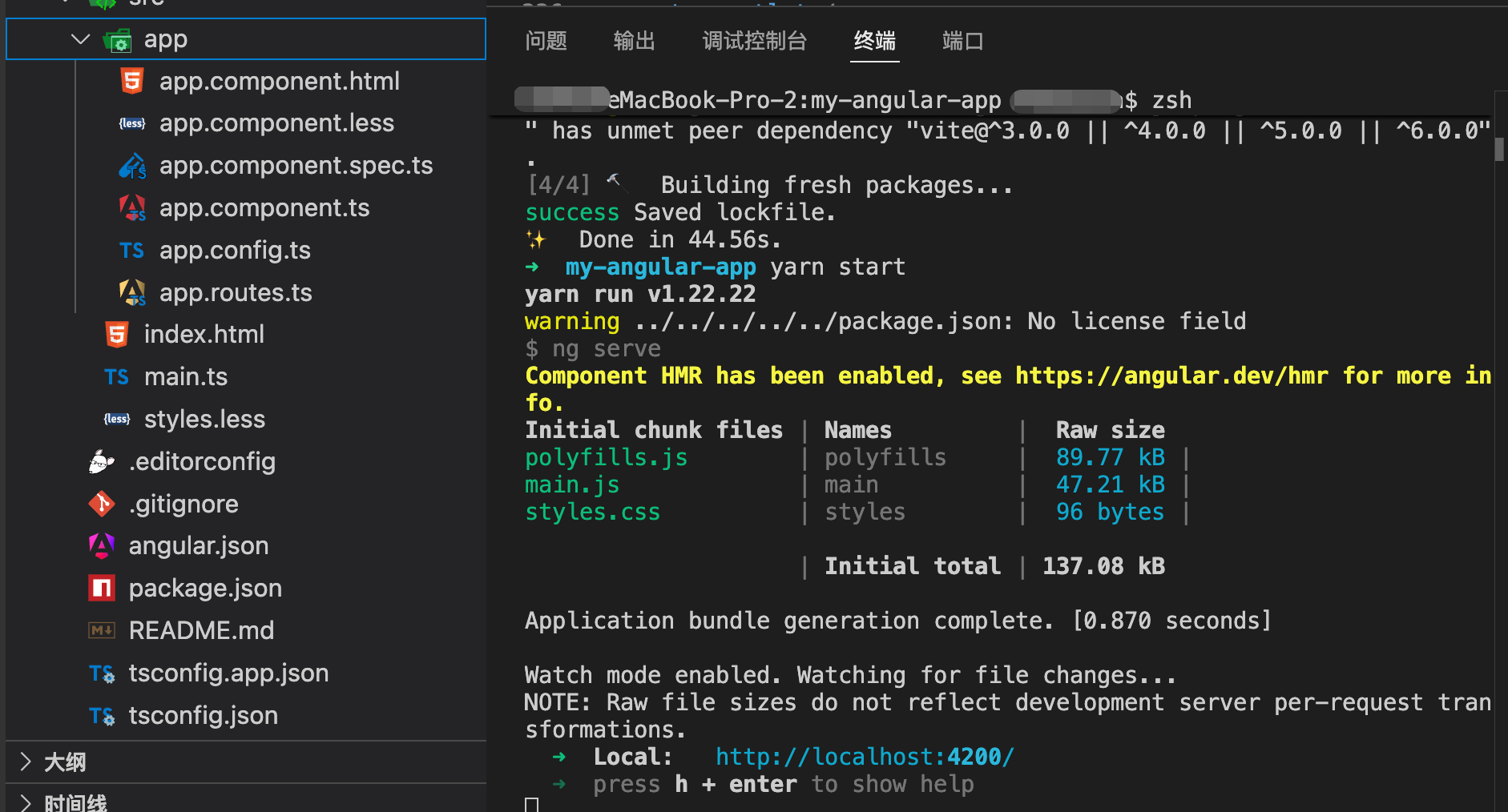1508x812 pixels.
Task: Click the icon beside tsconfig.app.json
Action: point(102,673)
